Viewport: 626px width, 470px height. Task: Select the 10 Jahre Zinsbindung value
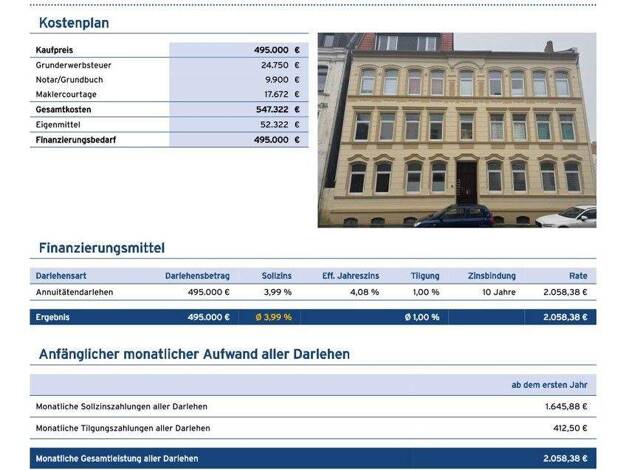tap(499, 292)
